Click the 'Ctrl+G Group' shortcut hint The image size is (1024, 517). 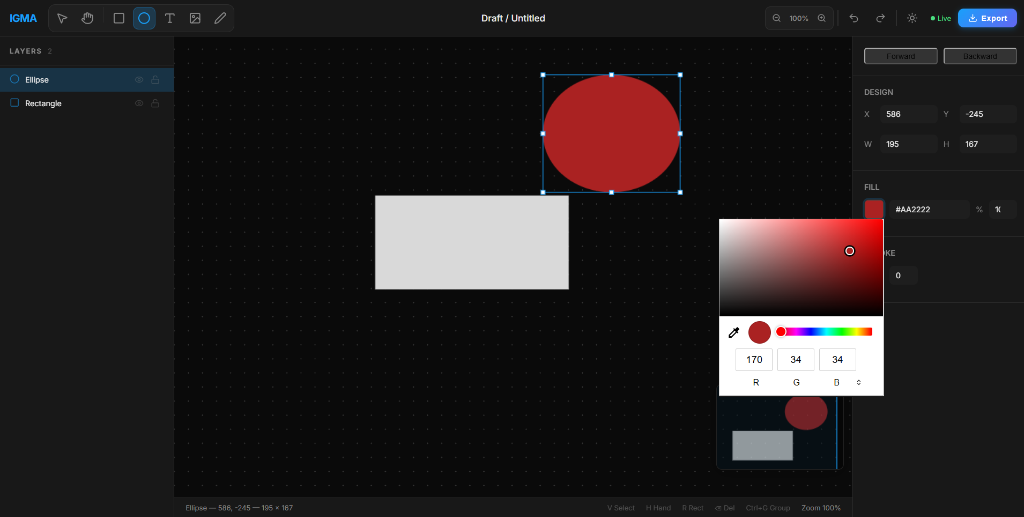[x=768, y=508]
